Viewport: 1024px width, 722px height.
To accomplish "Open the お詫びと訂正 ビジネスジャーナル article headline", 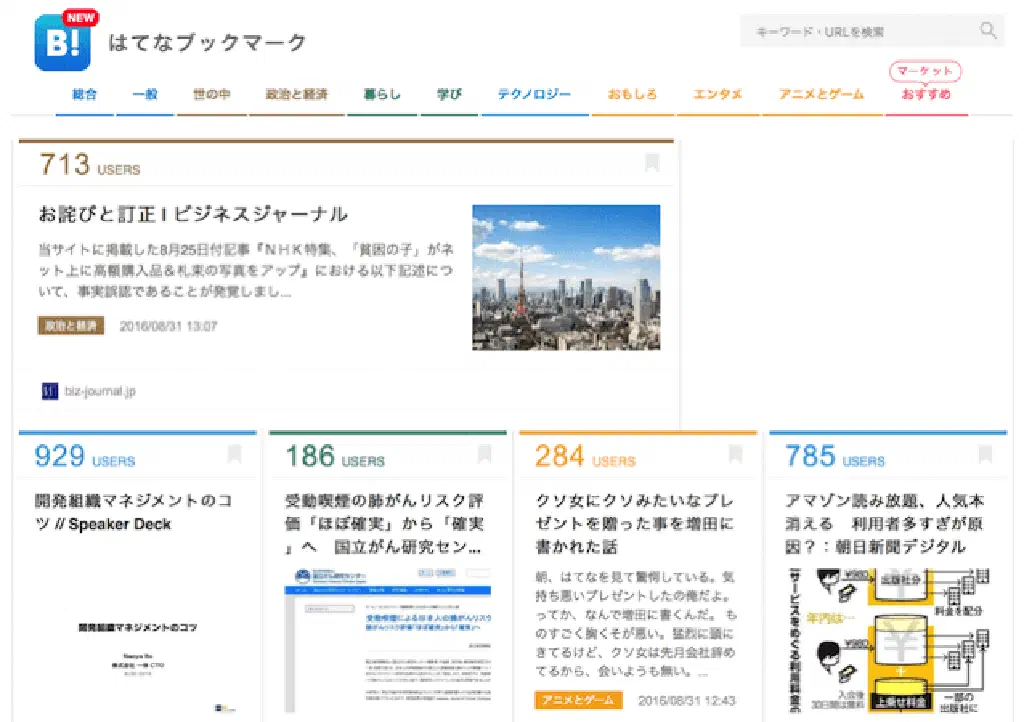I will (x=193, y=214).
